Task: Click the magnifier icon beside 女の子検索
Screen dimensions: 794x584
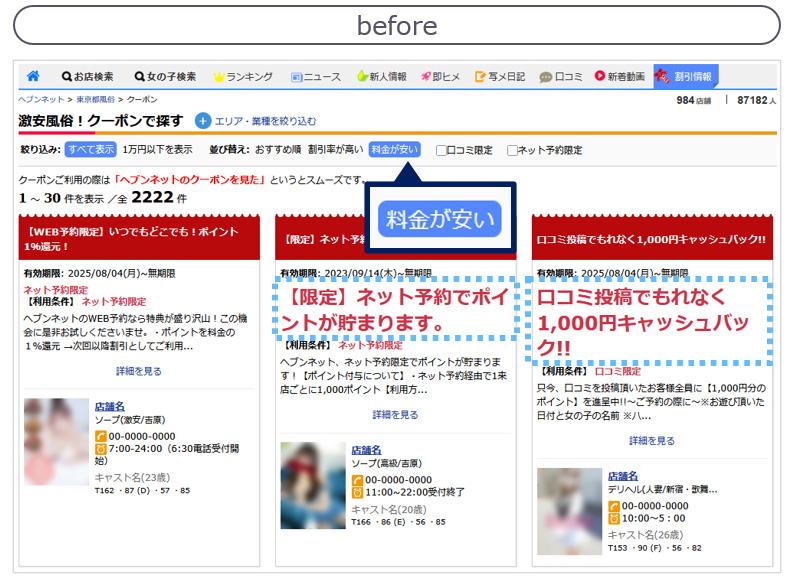Action: pyautogui.click(x=139, y=76)
